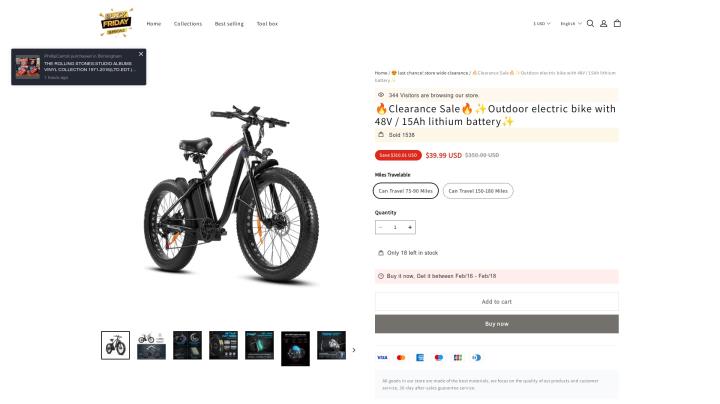This screenshot has width=720, height=404.
Task: Open the Tool box menu item
Action: point(267,23)
